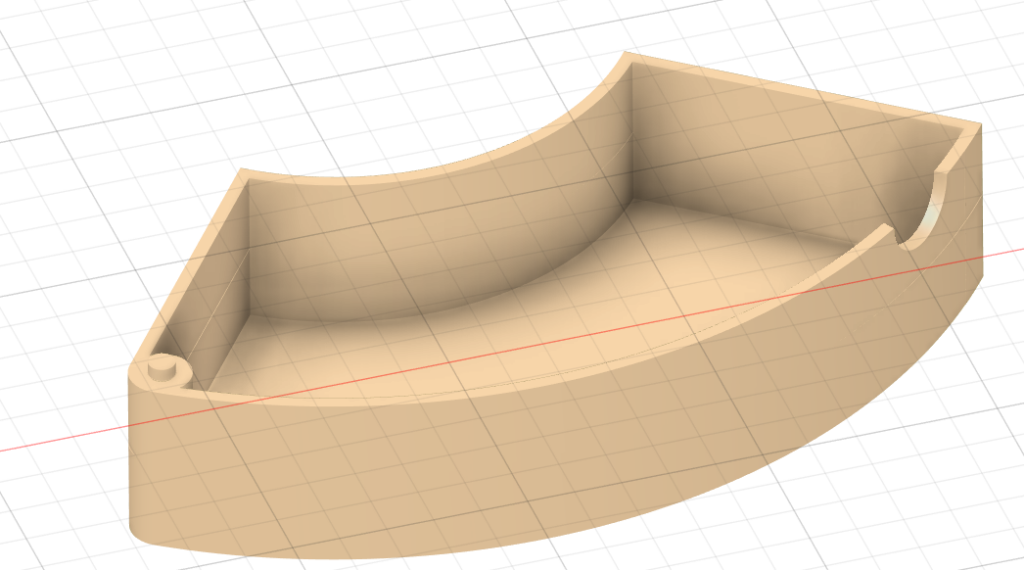
Task: Select the top corner joining left and back walls
Action: (x=242, y=175)
